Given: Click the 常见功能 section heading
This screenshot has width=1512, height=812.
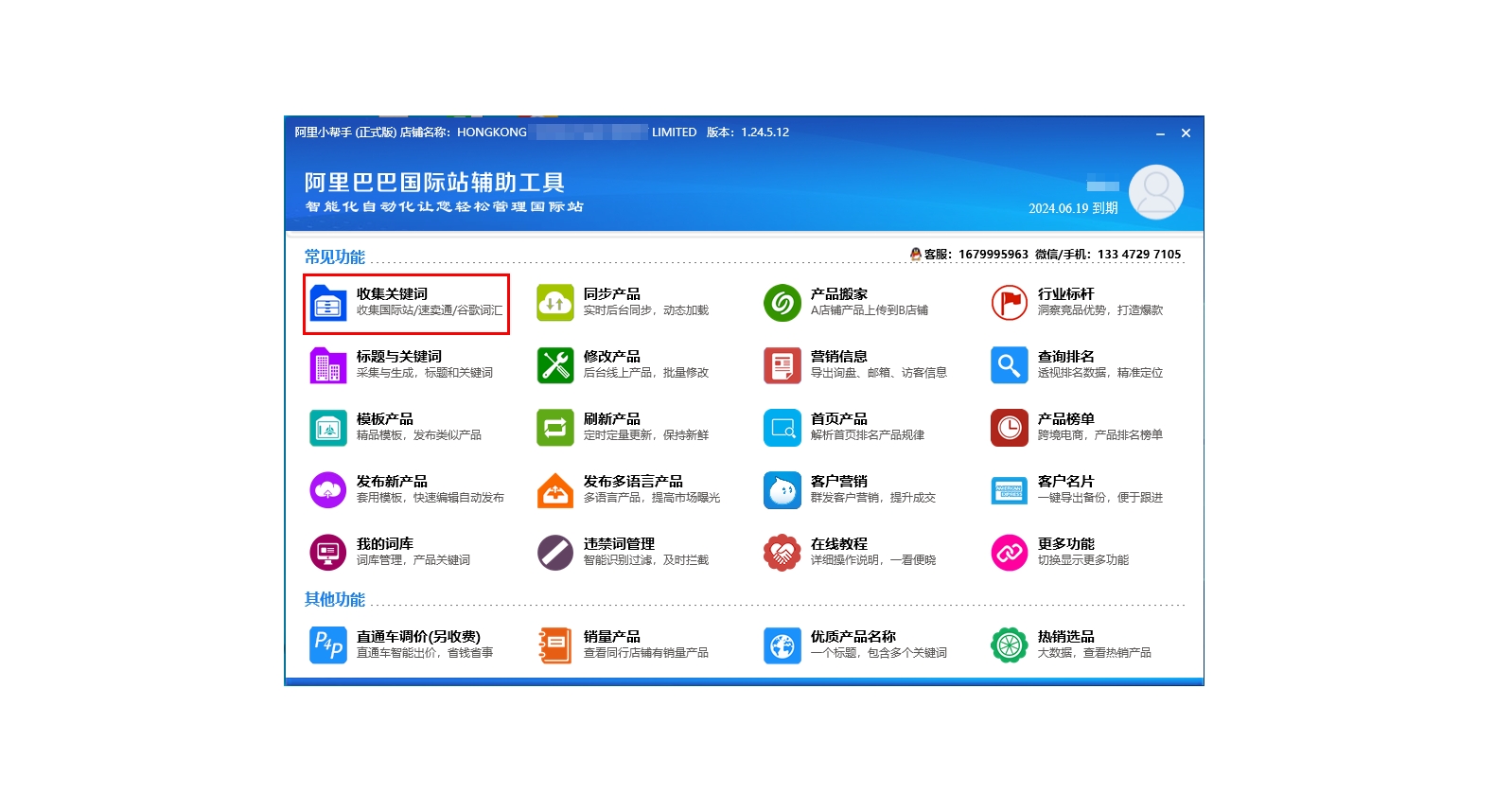Looking at the screenshot, I should [x=334, y=256].
